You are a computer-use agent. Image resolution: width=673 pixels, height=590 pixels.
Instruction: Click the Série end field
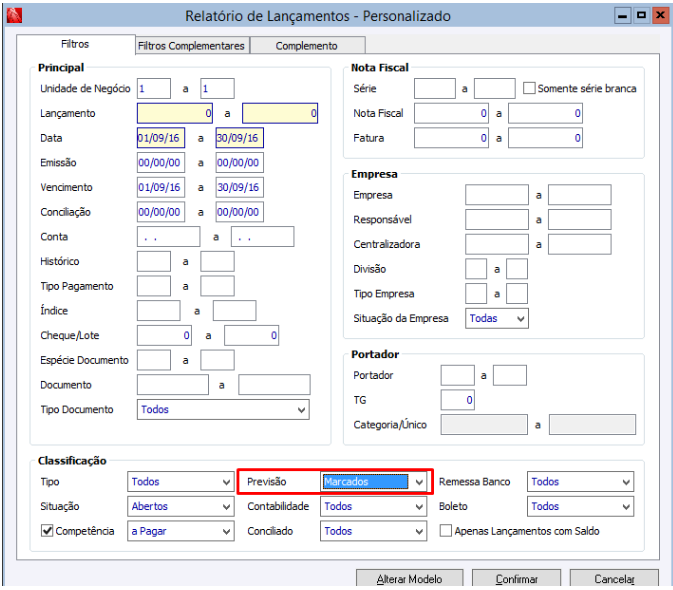[494, 88]
